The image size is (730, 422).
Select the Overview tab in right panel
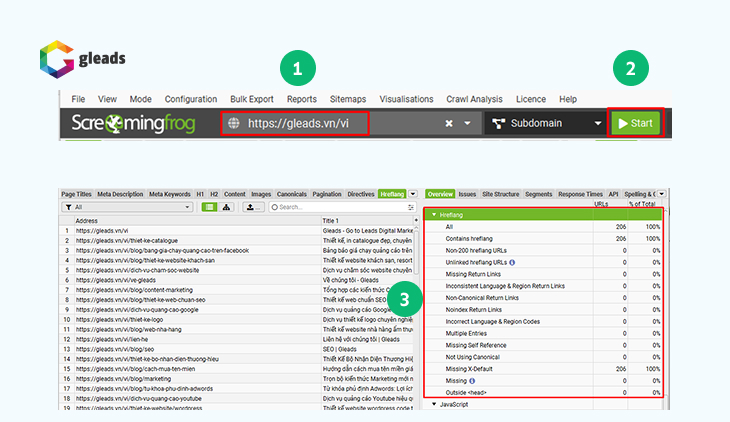point(440,194)
